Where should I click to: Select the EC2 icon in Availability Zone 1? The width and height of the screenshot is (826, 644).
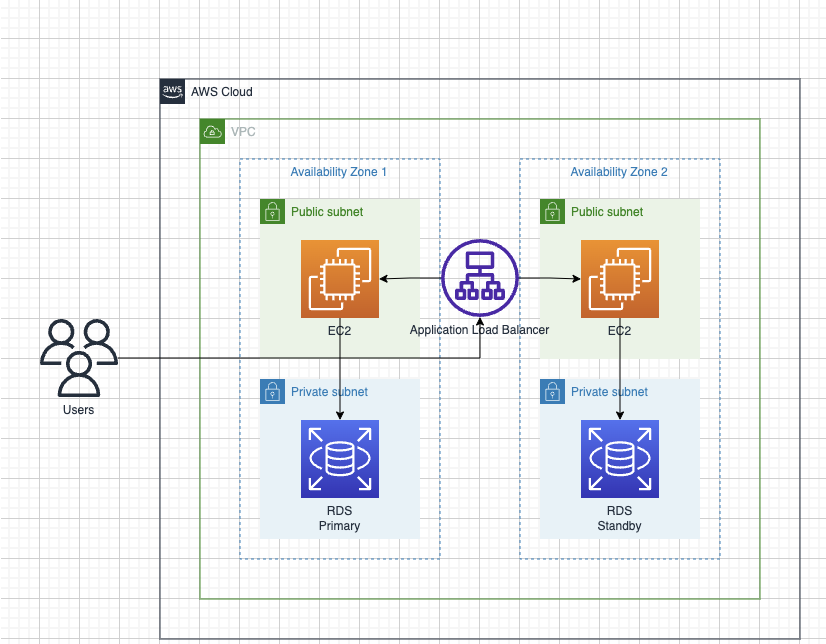pos(340,279)
